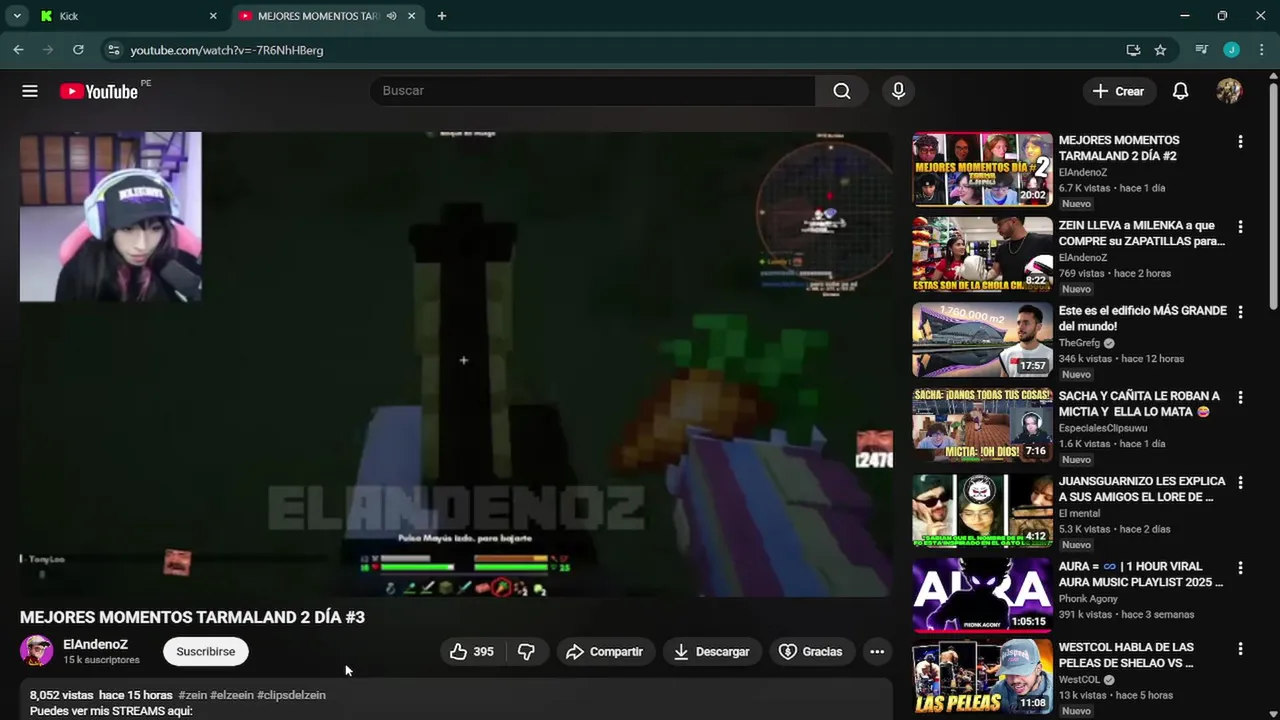Click the Suscribirse button
Viewport: 1280px width, 720px height.
point(206,651)
